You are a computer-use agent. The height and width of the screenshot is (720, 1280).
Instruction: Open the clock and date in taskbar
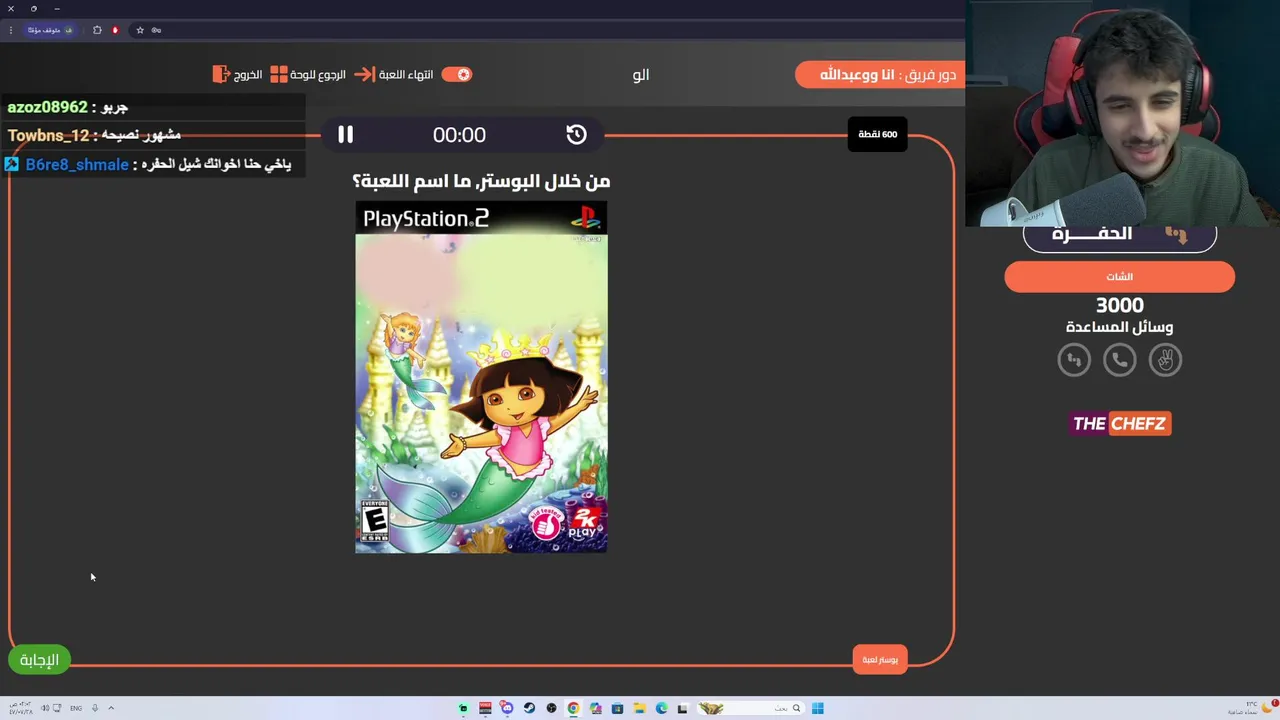click(20, 708)
